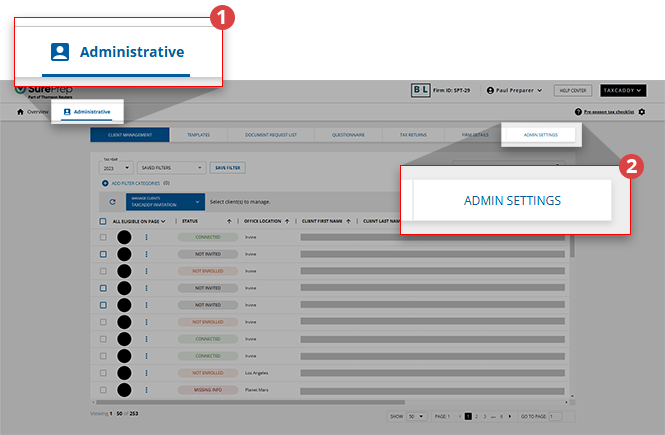This screenshot has width=665, height=435.
Task: Sort by Client First Name arrow
Action: click(x=348, y=221)
